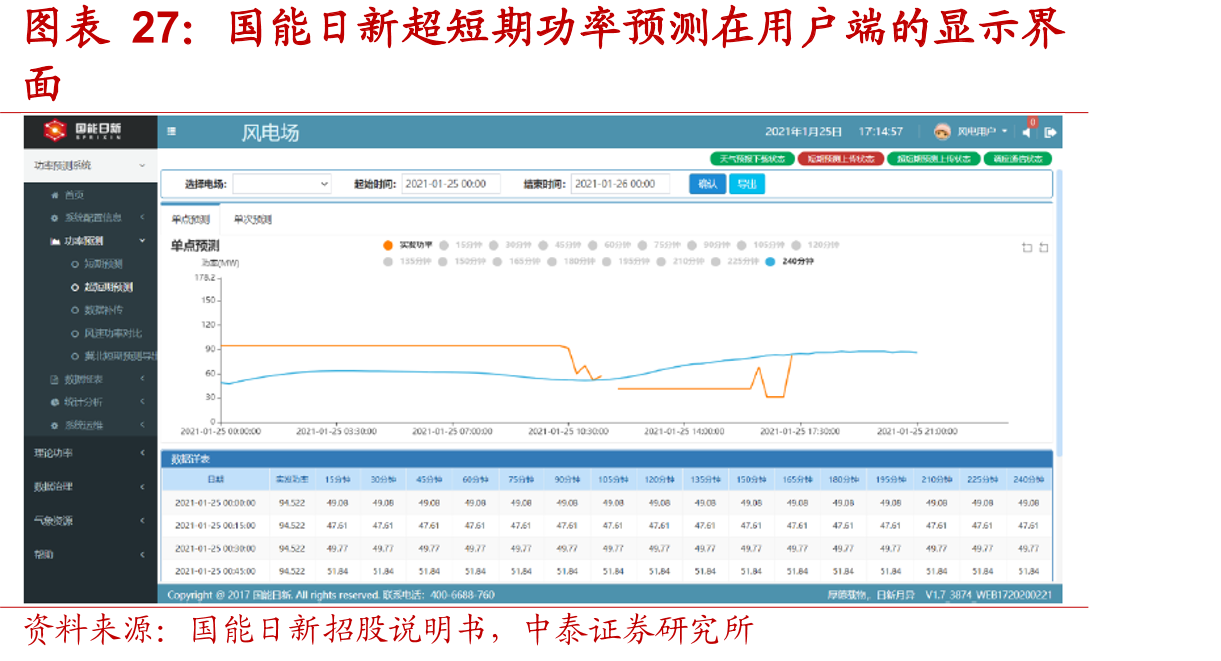Open the 数据补传 submenu item
Viewport: 1221px width, 661px height.
click(103, 310)
